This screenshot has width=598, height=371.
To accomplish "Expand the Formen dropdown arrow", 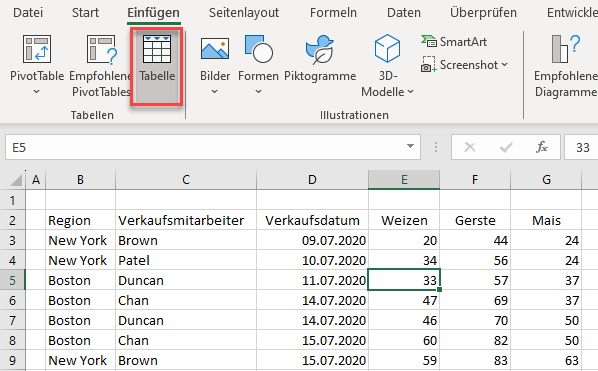I will [258, 92].
